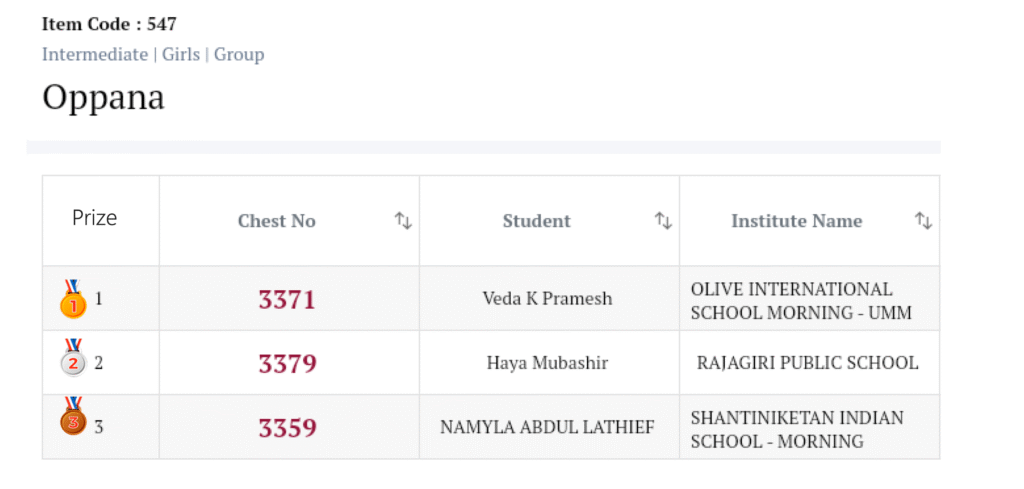
Task: Click the silver second-place medal icon
Action: (73, 359)
